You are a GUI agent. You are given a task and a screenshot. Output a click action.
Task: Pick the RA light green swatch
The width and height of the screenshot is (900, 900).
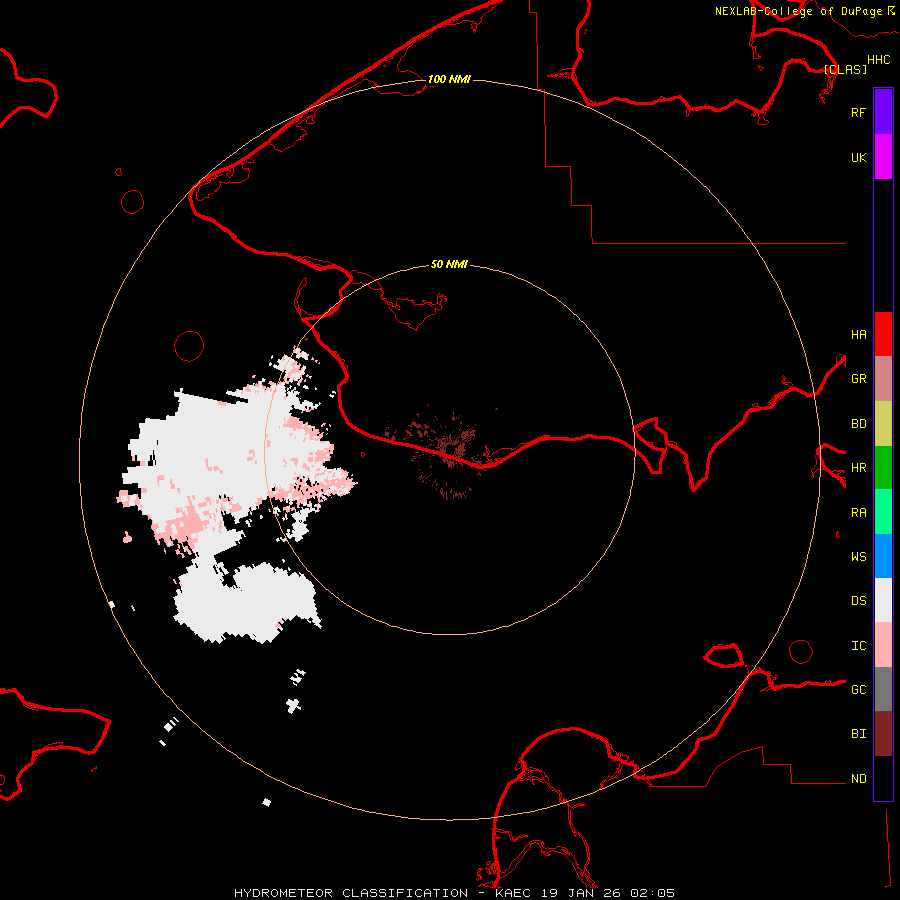tap(883, 511)
